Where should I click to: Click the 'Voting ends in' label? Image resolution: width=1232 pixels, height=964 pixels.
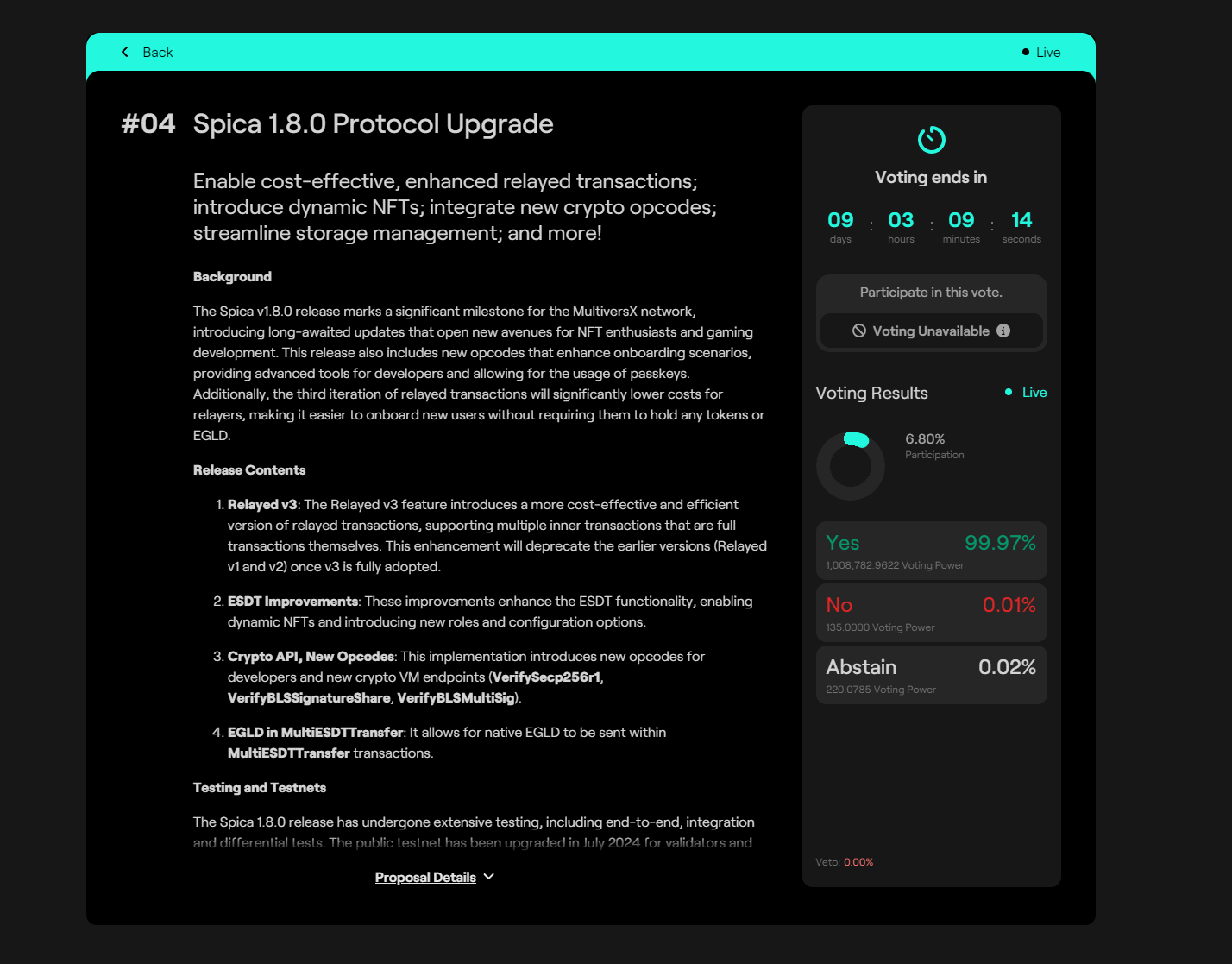(931, 177)
